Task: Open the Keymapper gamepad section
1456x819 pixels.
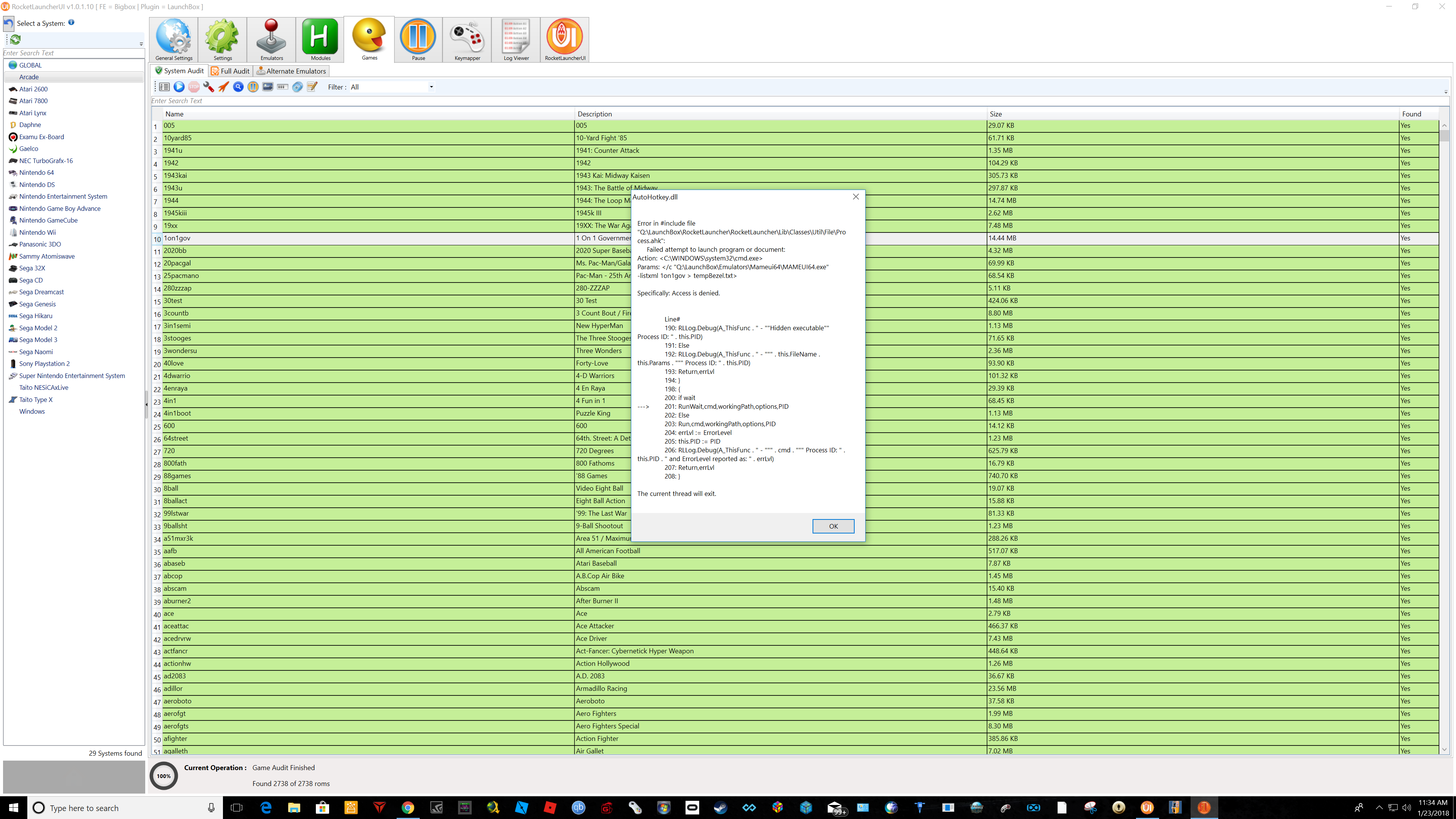Action: tap(467, 39)
